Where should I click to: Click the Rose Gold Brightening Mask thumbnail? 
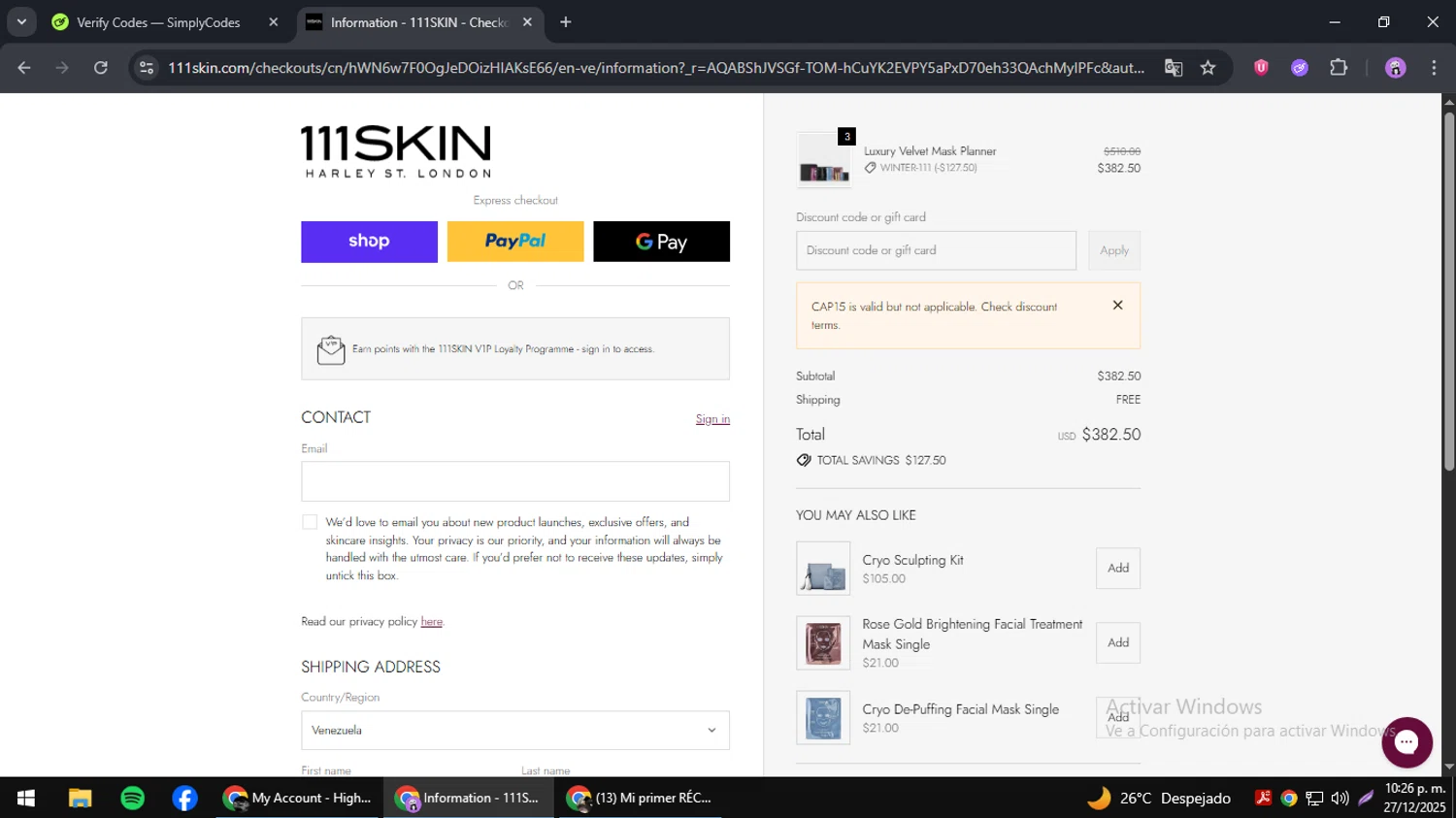pos(823,642)
